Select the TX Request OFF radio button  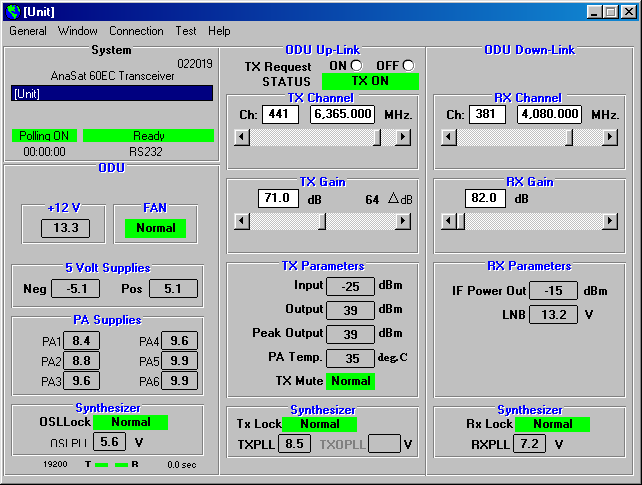[x=407, y=66]
